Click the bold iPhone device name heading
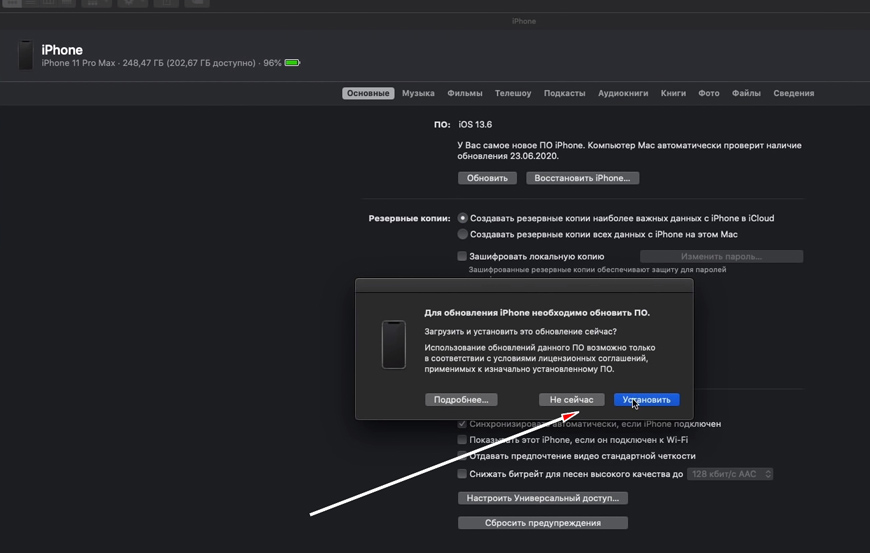The image size is (870, 553). 62,50
